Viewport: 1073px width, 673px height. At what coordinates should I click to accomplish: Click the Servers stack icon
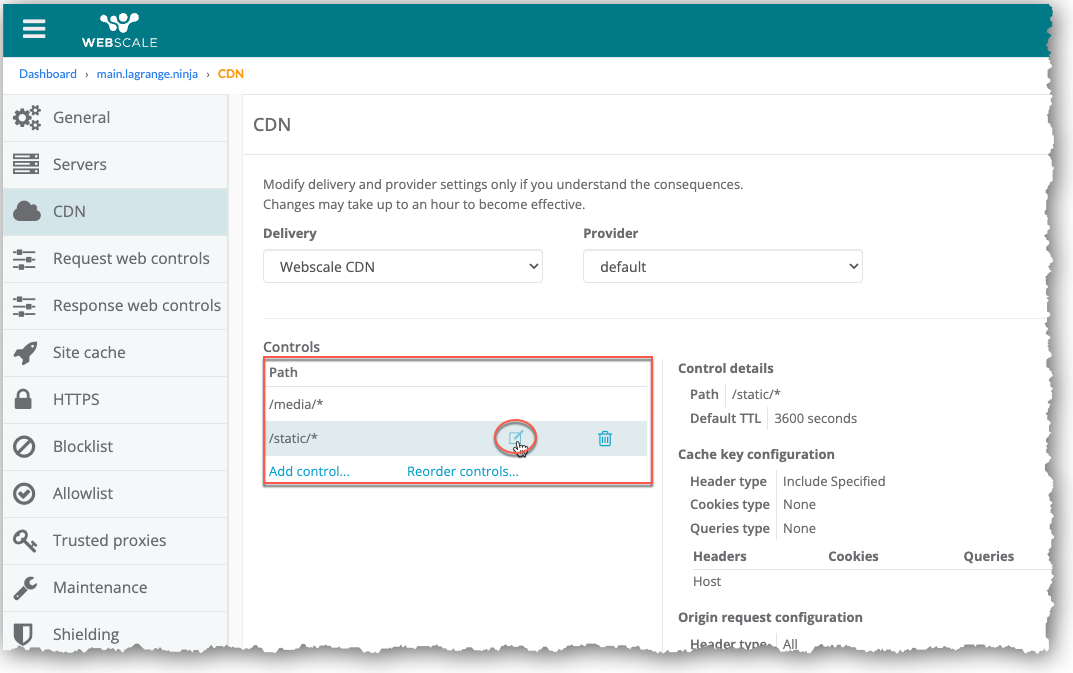(26, 164)
